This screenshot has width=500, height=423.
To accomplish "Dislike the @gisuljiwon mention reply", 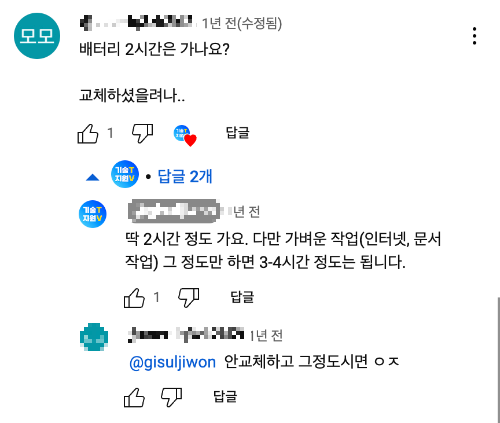I will pos(172,398).
